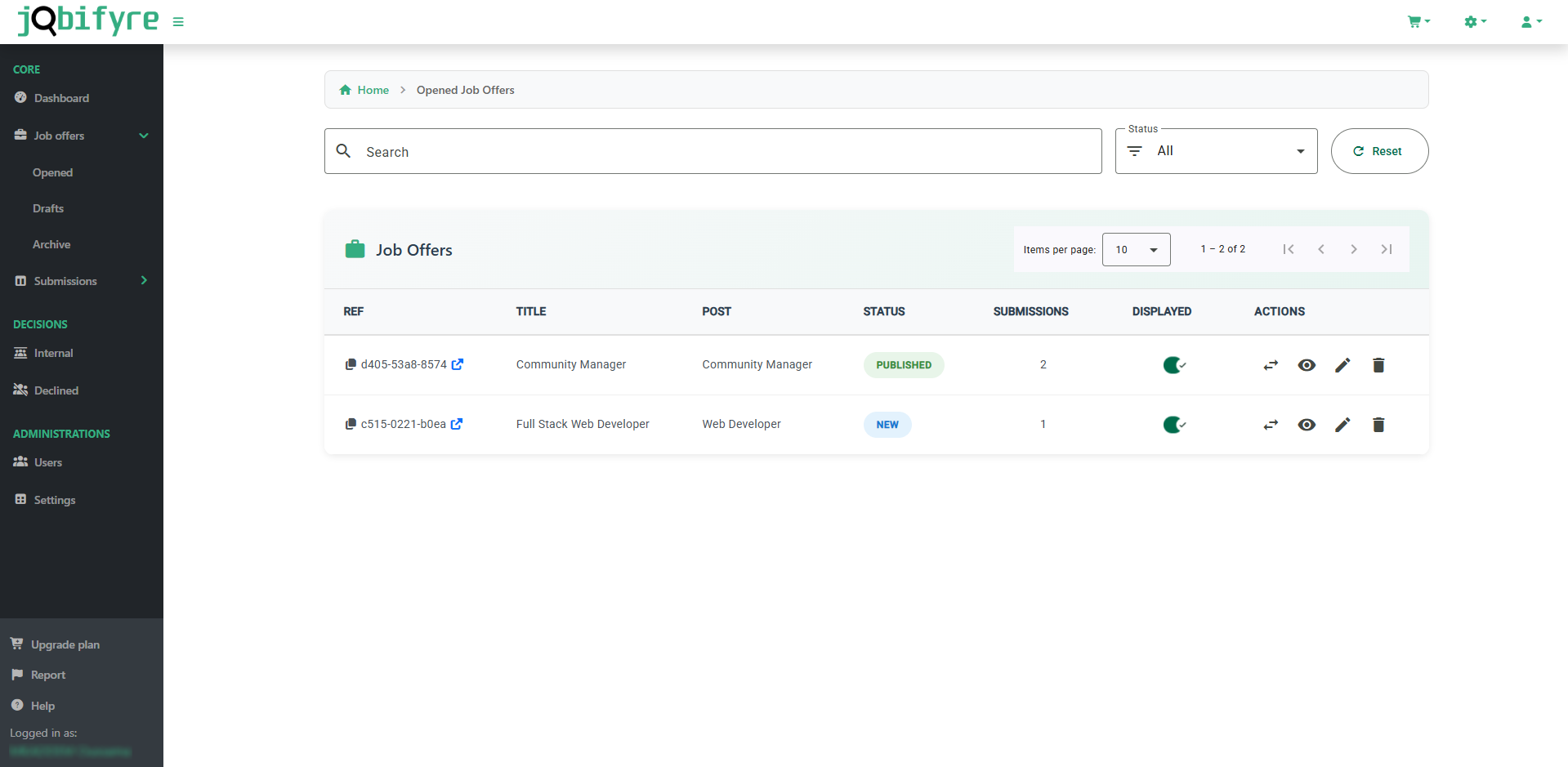The image size is (1568, 767).
Task: Open the Full Stack Web Developer offer's external link
Action: point(457,424)
